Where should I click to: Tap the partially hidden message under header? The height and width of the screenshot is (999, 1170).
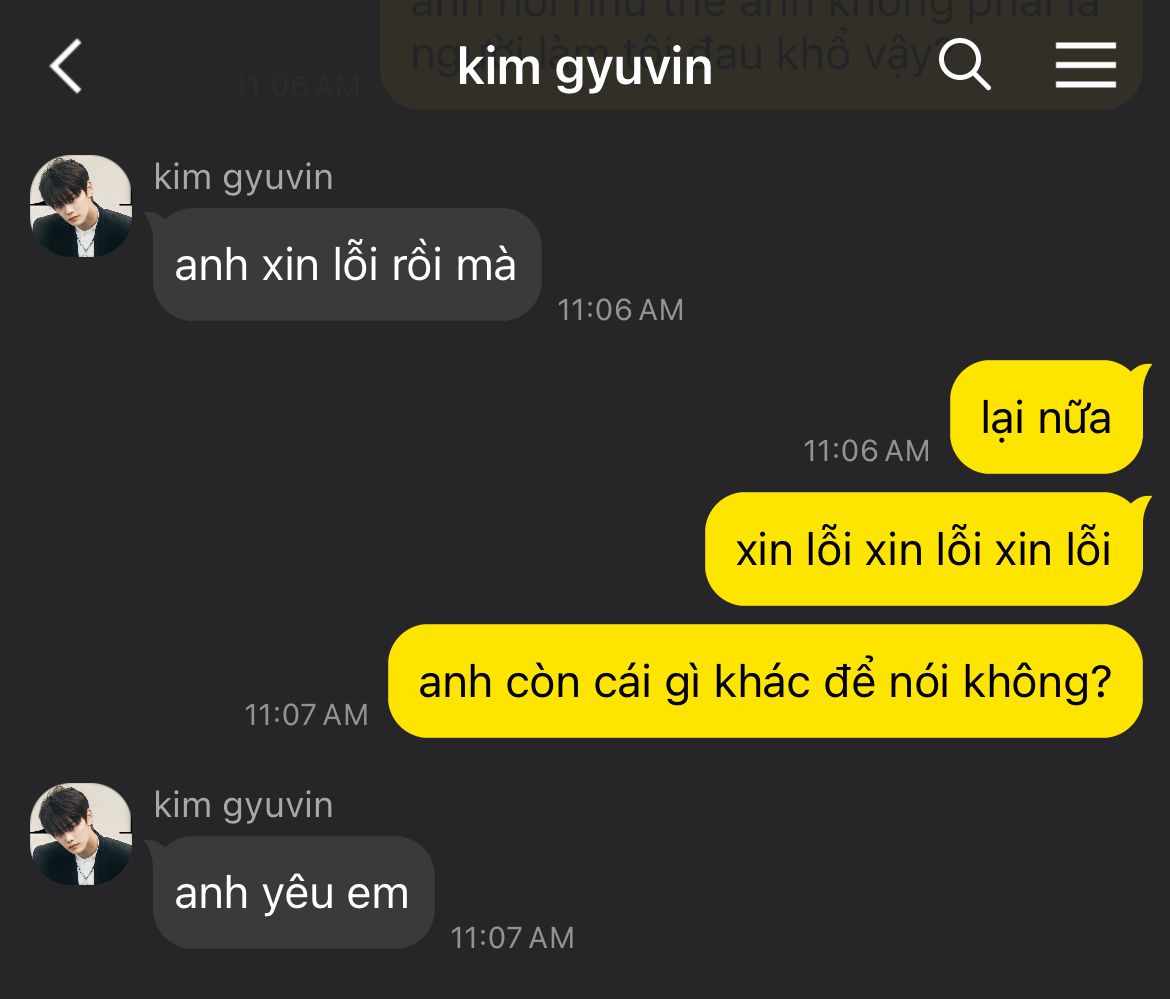click(x=761, y=54)
